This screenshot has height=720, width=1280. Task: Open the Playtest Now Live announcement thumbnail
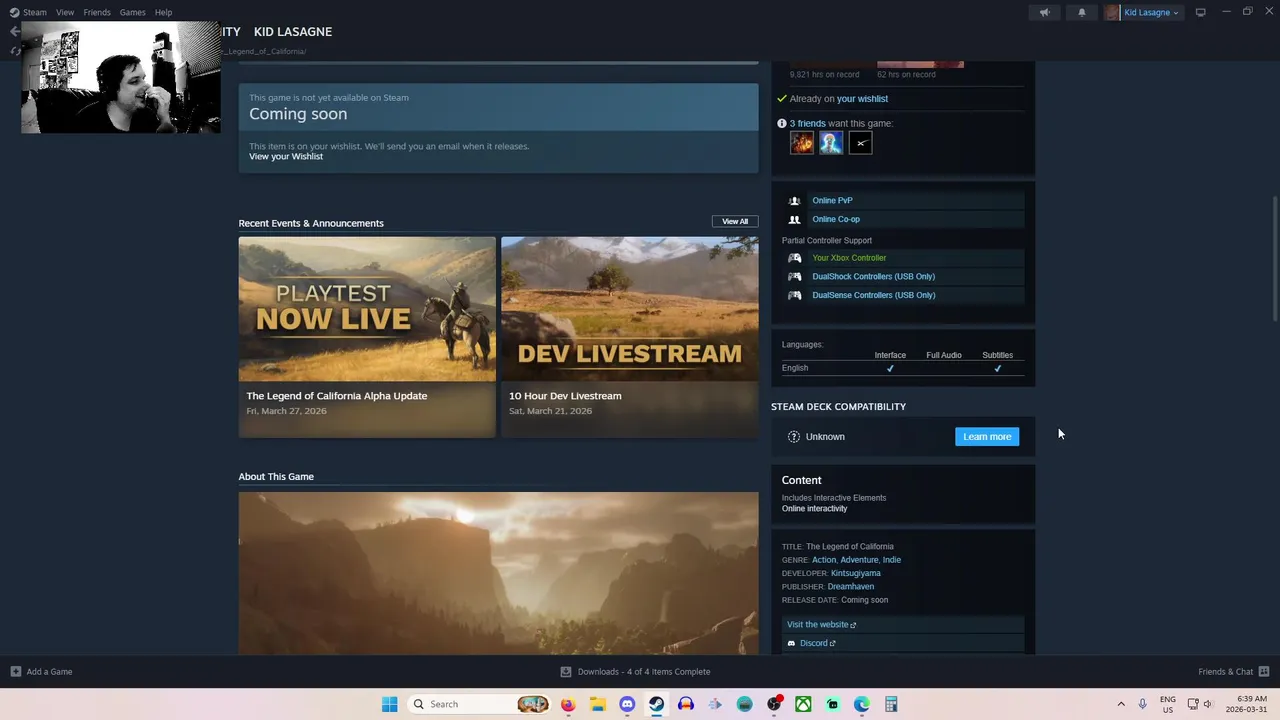point(367,309)
